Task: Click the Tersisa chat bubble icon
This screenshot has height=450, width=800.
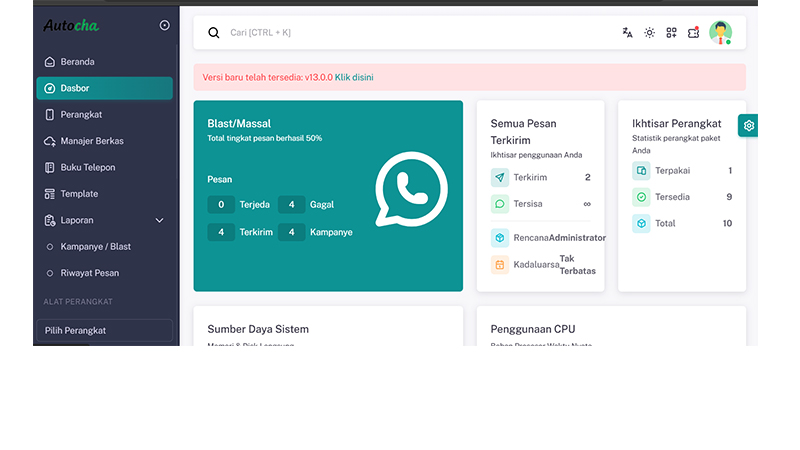Action: coord(499,204)
